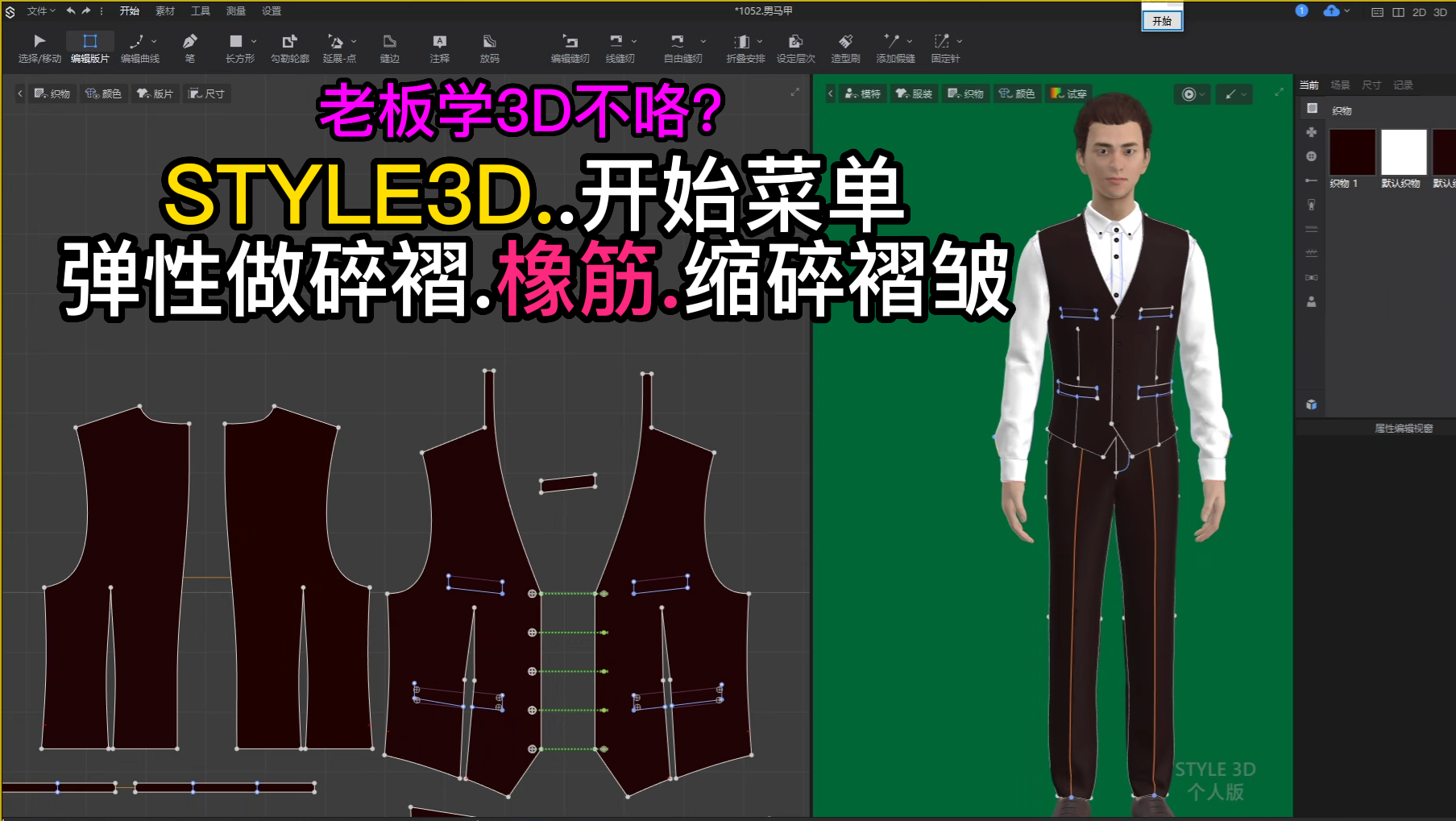
Task: Click the redo arrow in title bar
Action: coord(86,11)
